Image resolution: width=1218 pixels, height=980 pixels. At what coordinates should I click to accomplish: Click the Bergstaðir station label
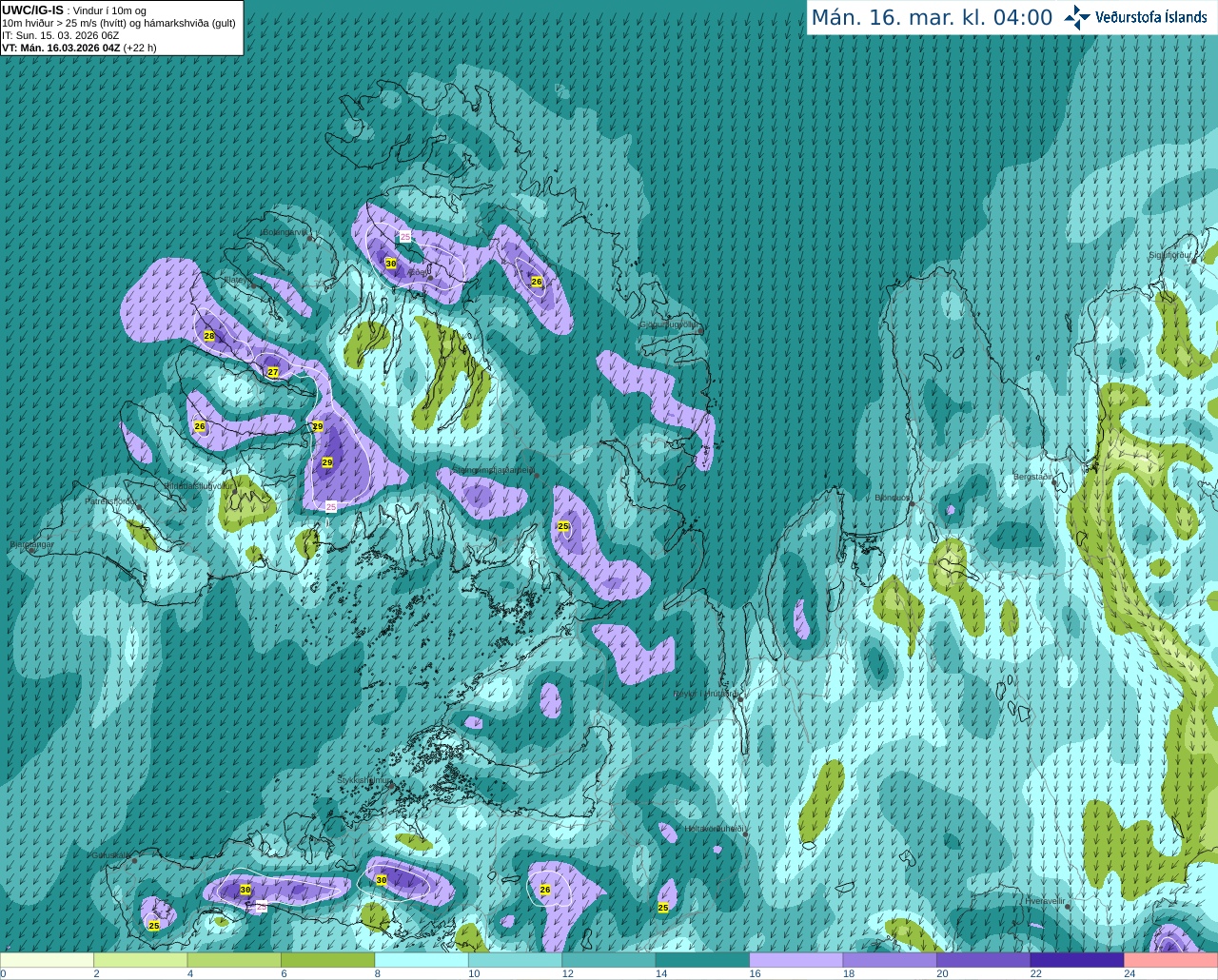click(x=1034, y=477)
